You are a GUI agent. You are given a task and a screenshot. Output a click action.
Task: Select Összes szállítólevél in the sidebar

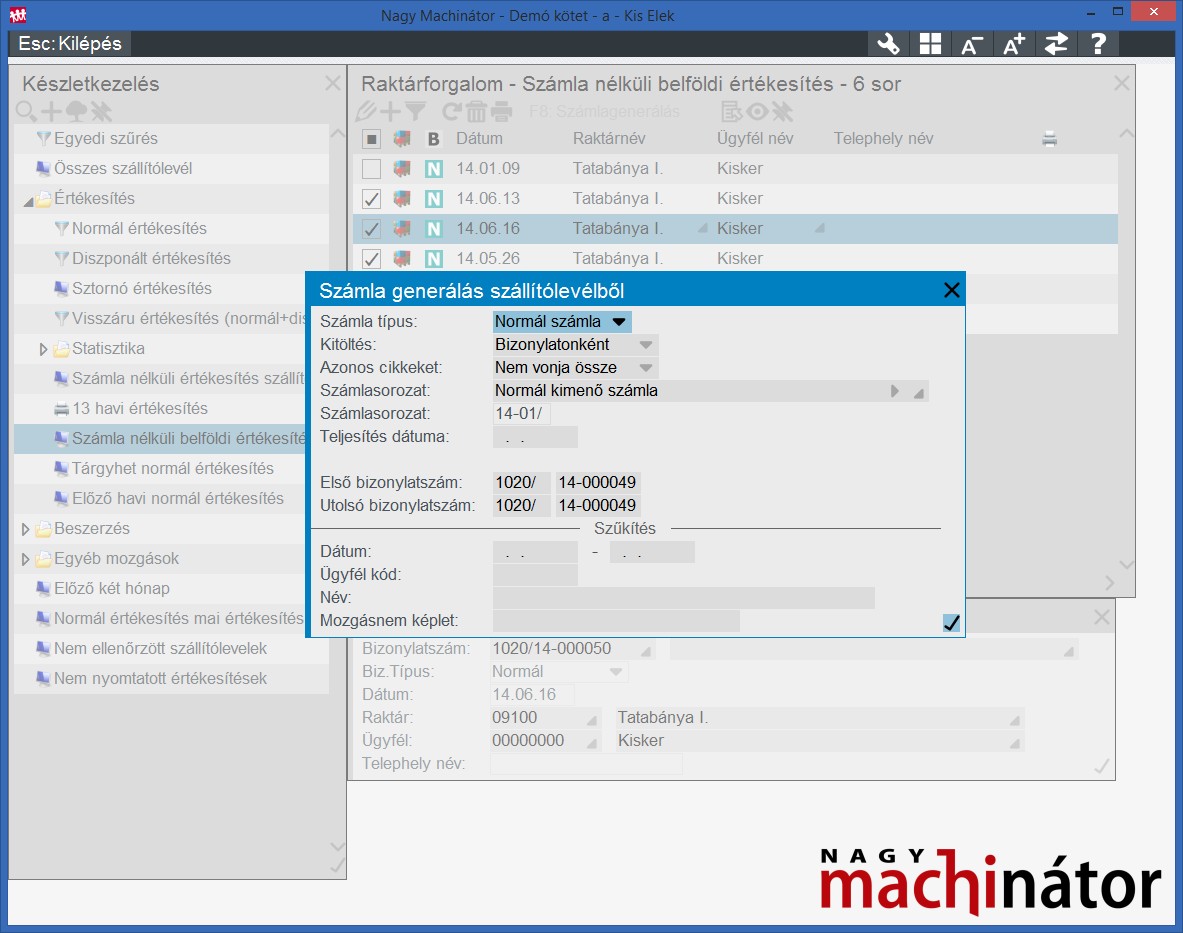(122, 169)
